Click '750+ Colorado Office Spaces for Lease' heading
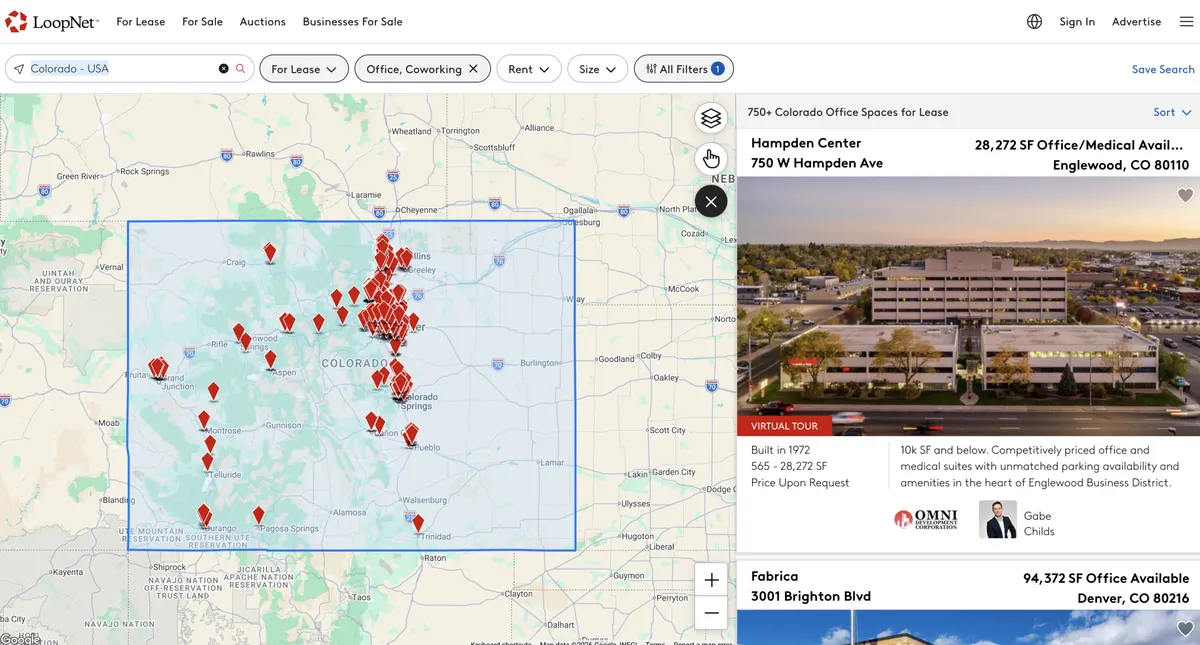The height and width of the screenshot is (645, 1200). click(x=848, y=112)
